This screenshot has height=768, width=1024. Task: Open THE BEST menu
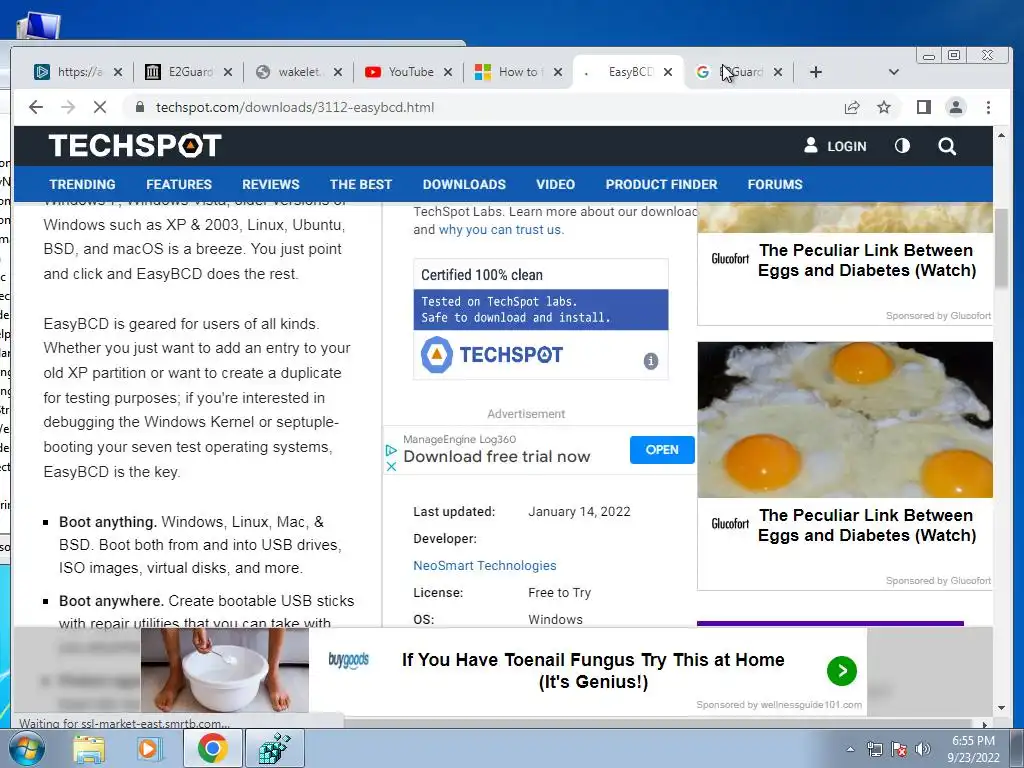point(360,184)
